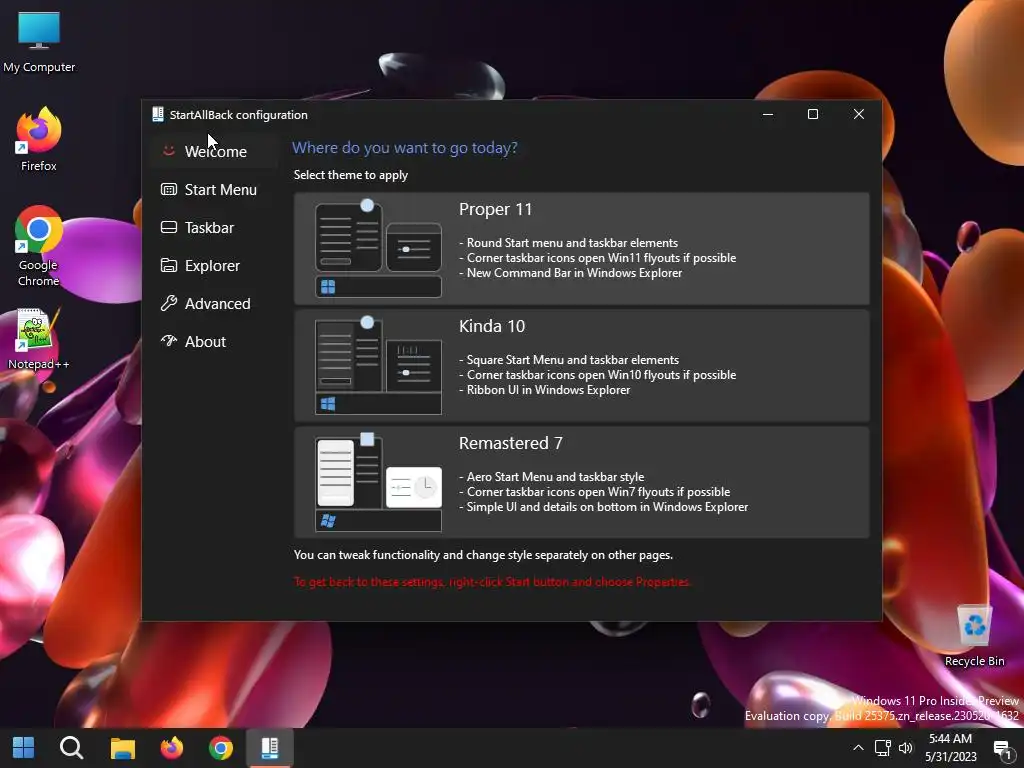Click "Select theme to apply" label
This screenshot has width=1024, height=768.
(351, 175)
